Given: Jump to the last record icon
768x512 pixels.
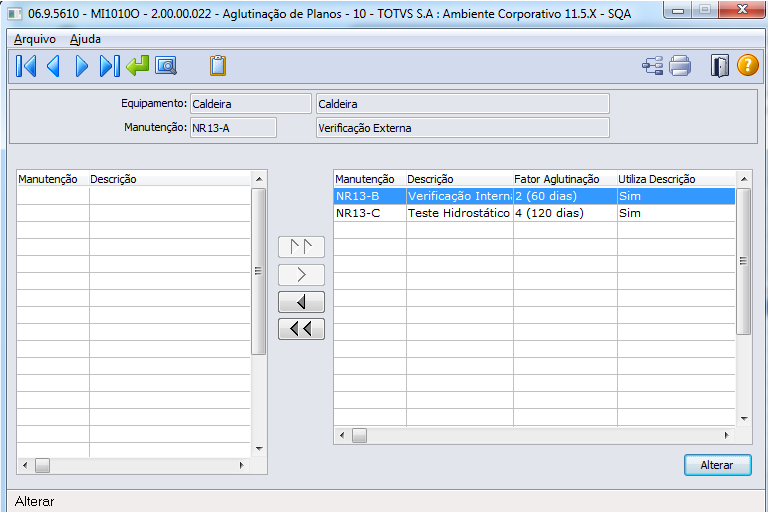Looking at the screenshot, I should [x=110, y=66].
